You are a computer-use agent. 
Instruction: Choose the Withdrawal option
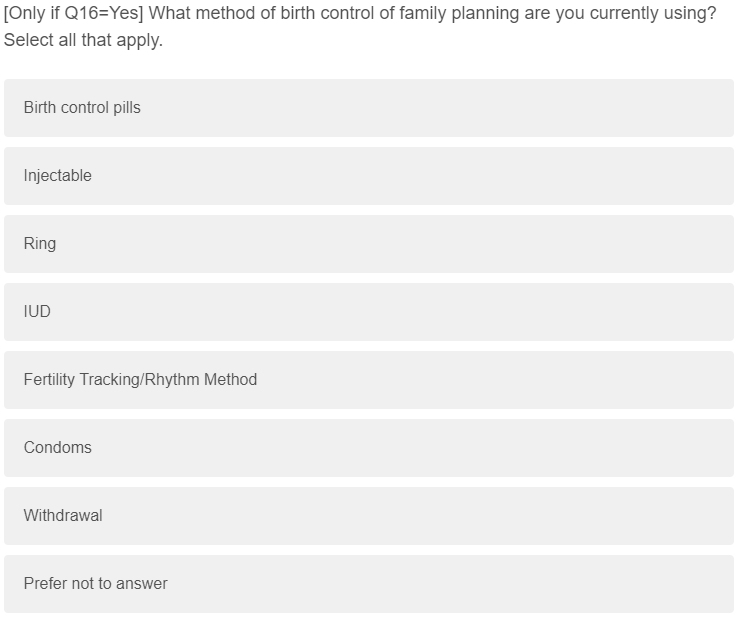click(368, 516)
